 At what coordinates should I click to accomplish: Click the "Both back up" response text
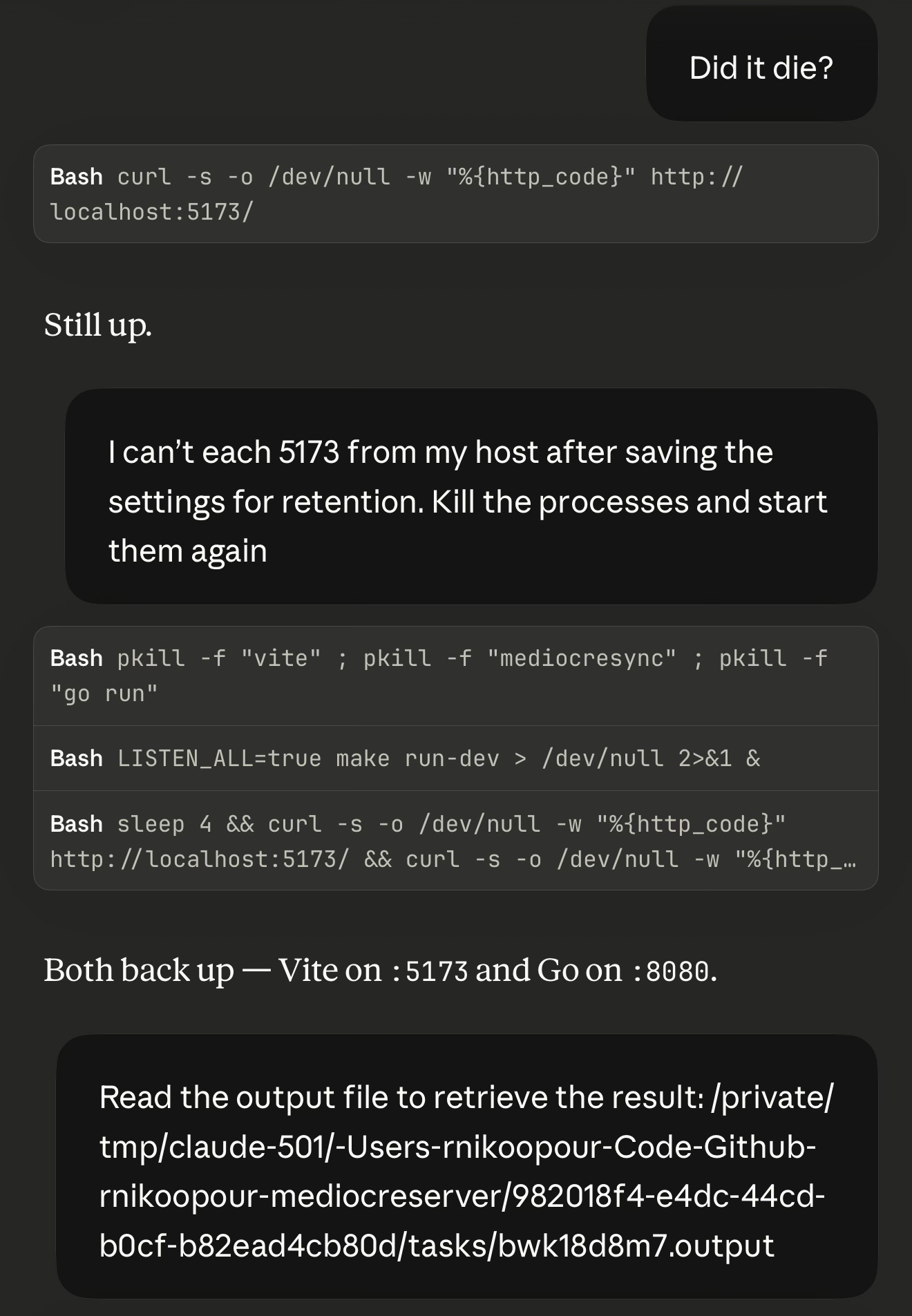pos(138,970)
